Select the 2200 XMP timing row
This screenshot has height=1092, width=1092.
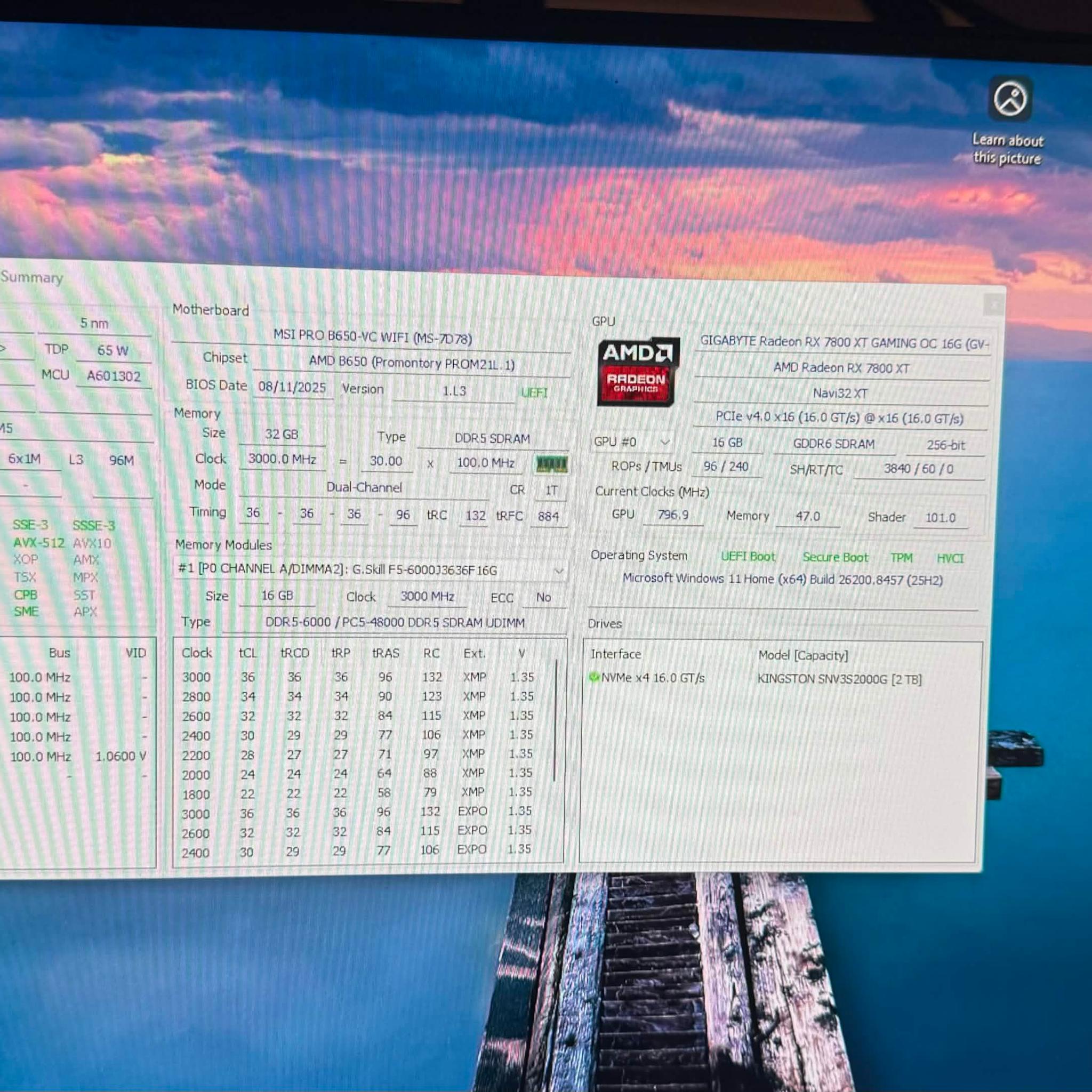[358, 754]
